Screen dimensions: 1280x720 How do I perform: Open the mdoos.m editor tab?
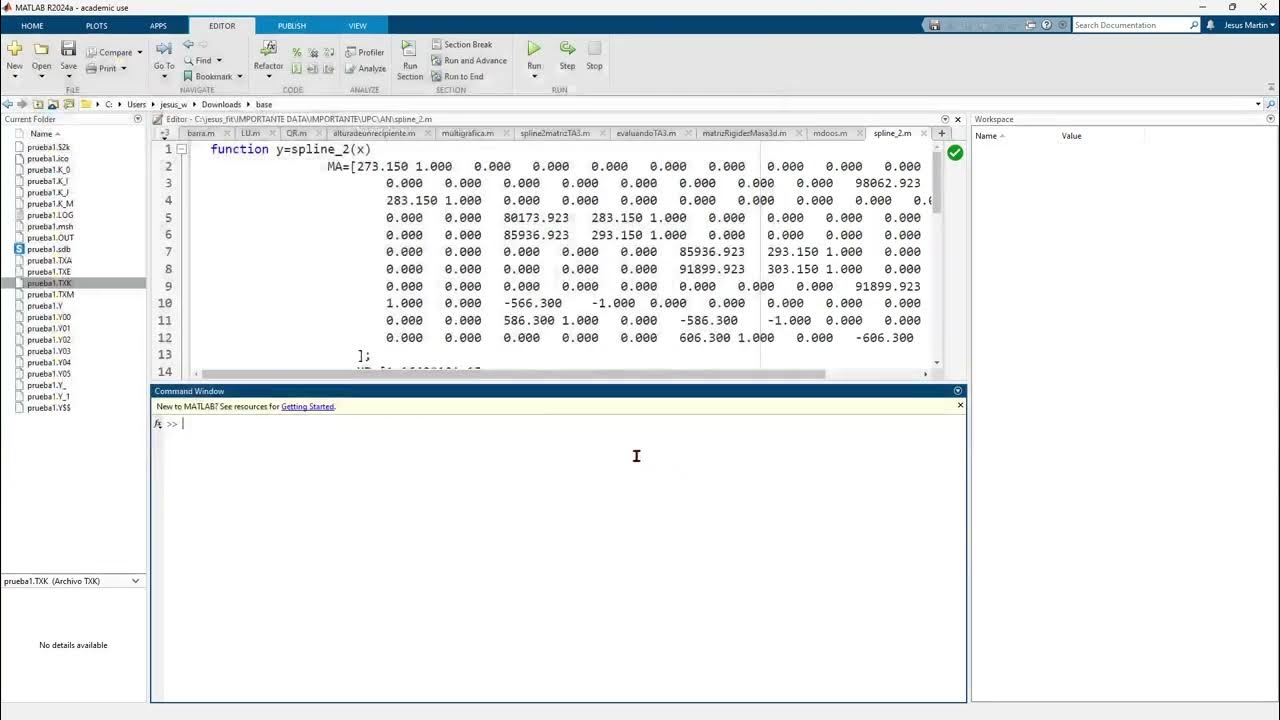coord(832,133)
